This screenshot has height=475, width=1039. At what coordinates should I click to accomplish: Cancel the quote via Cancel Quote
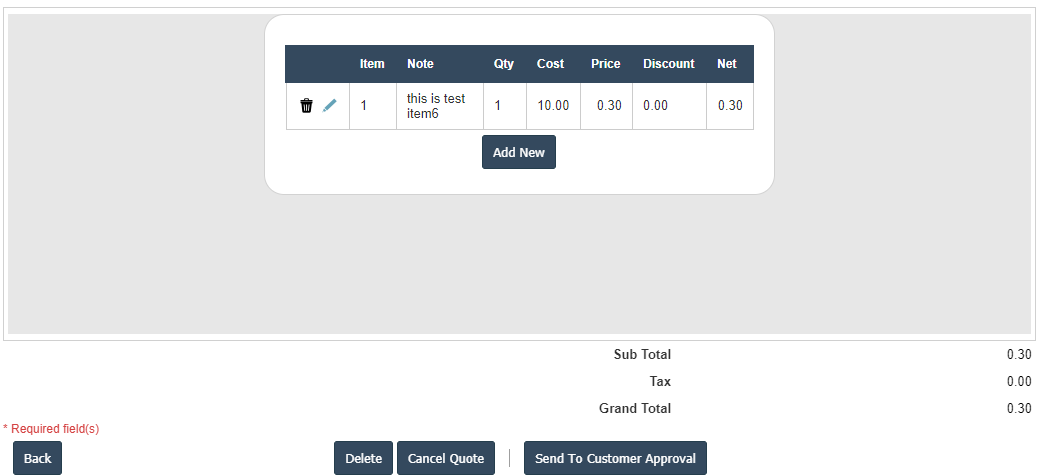click(x=446, y=458)
